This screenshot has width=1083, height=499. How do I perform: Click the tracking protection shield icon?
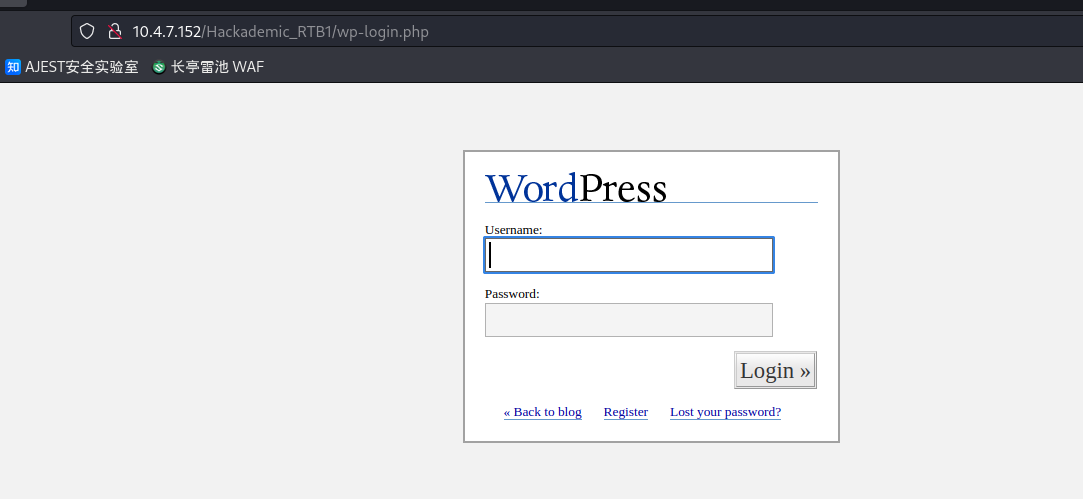click(86, 31)
